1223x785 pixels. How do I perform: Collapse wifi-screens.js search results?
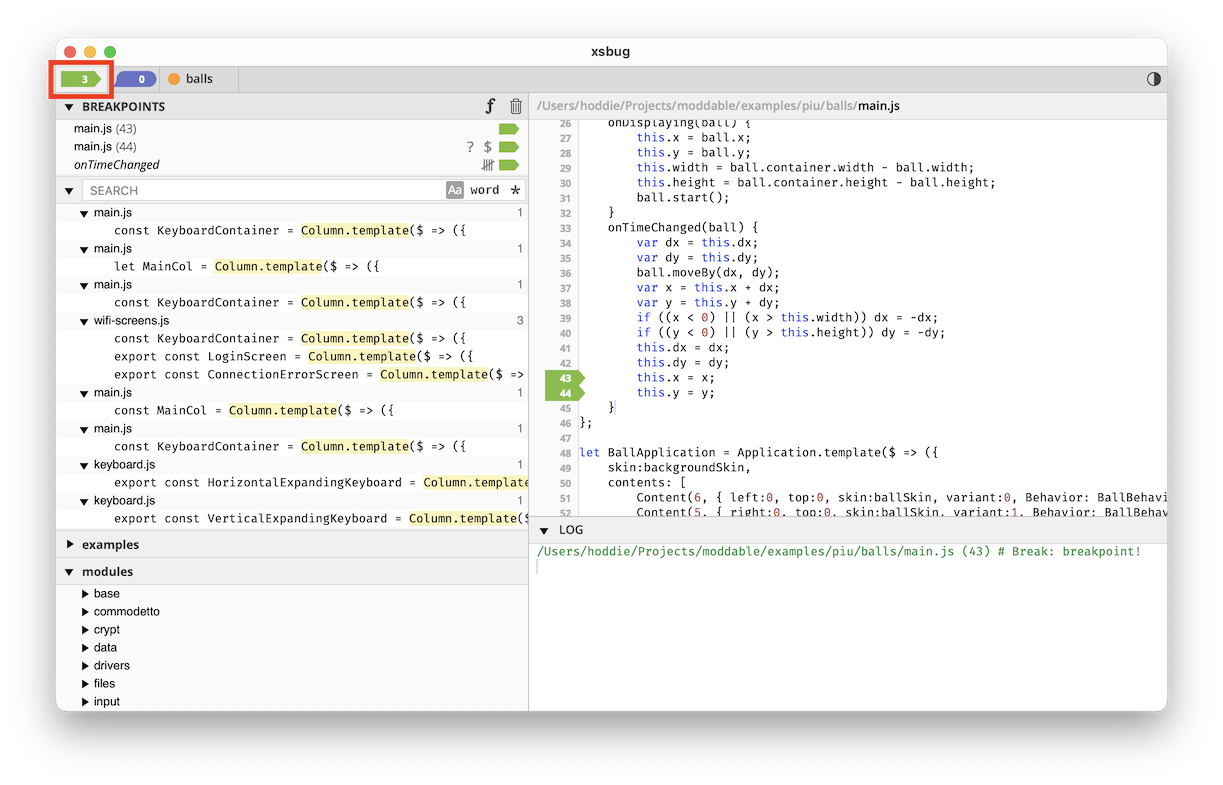tap(85, 321)
